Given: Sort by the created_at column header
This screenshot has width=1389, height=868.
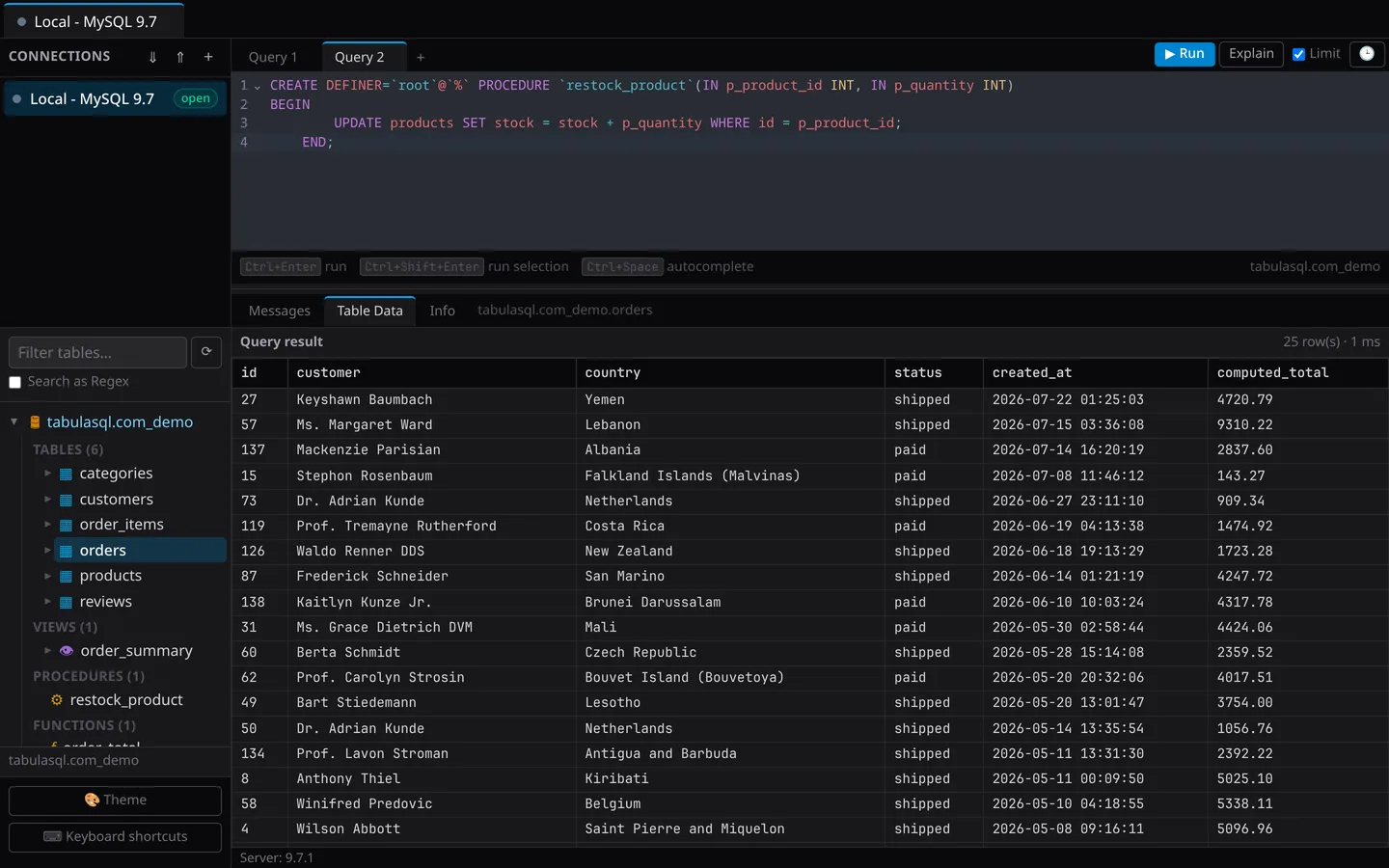Looking at the screenshot, I should (x=1095, y=373).
